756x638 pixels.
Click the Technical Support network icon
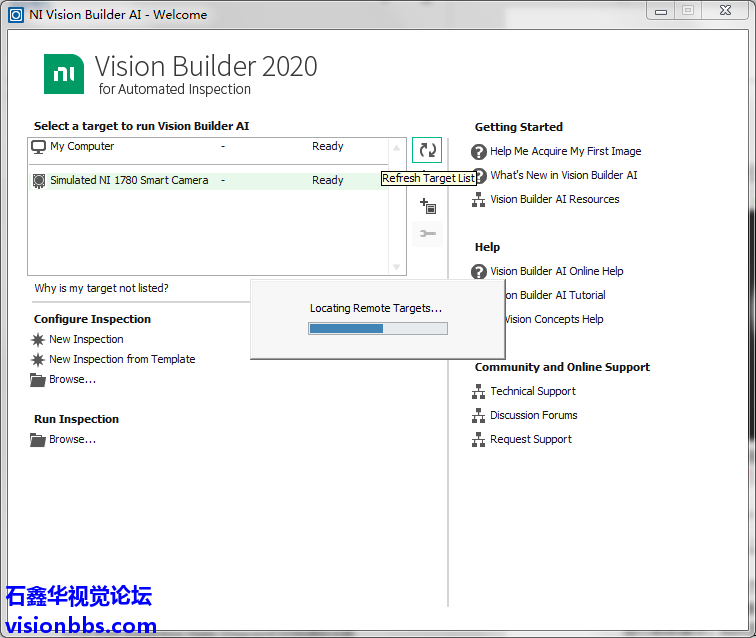[x=479, y=392]
